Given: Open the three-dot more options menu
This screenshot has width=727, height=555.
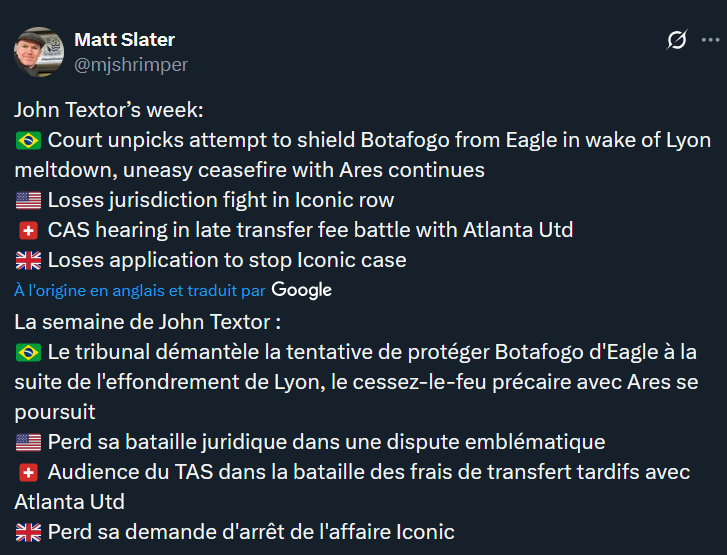Looking at the screenshot, I should click(709, 40).
